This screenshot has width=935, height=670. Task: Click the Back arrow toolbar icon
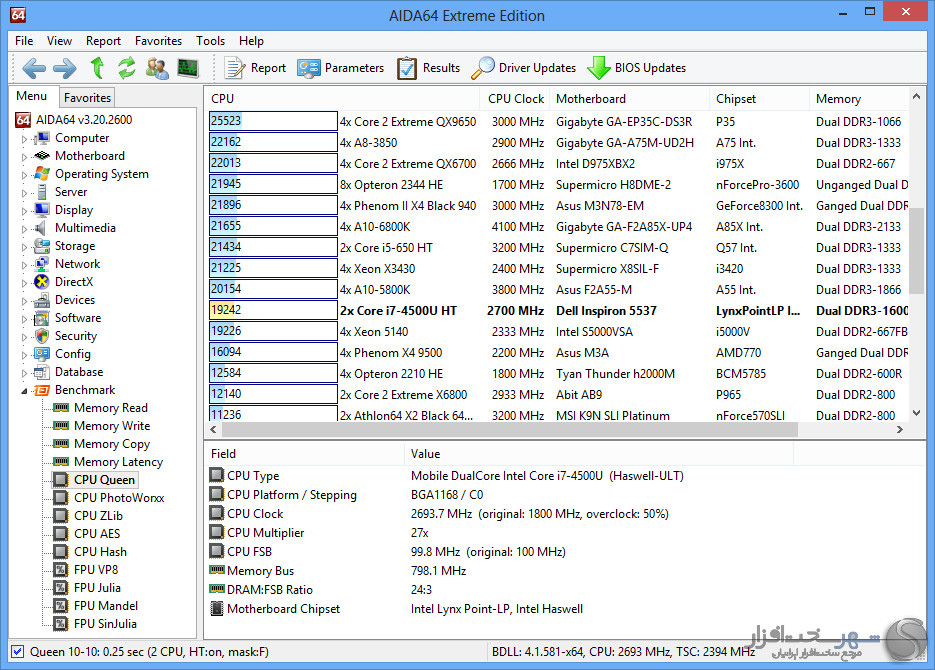[x=34, y=68]
